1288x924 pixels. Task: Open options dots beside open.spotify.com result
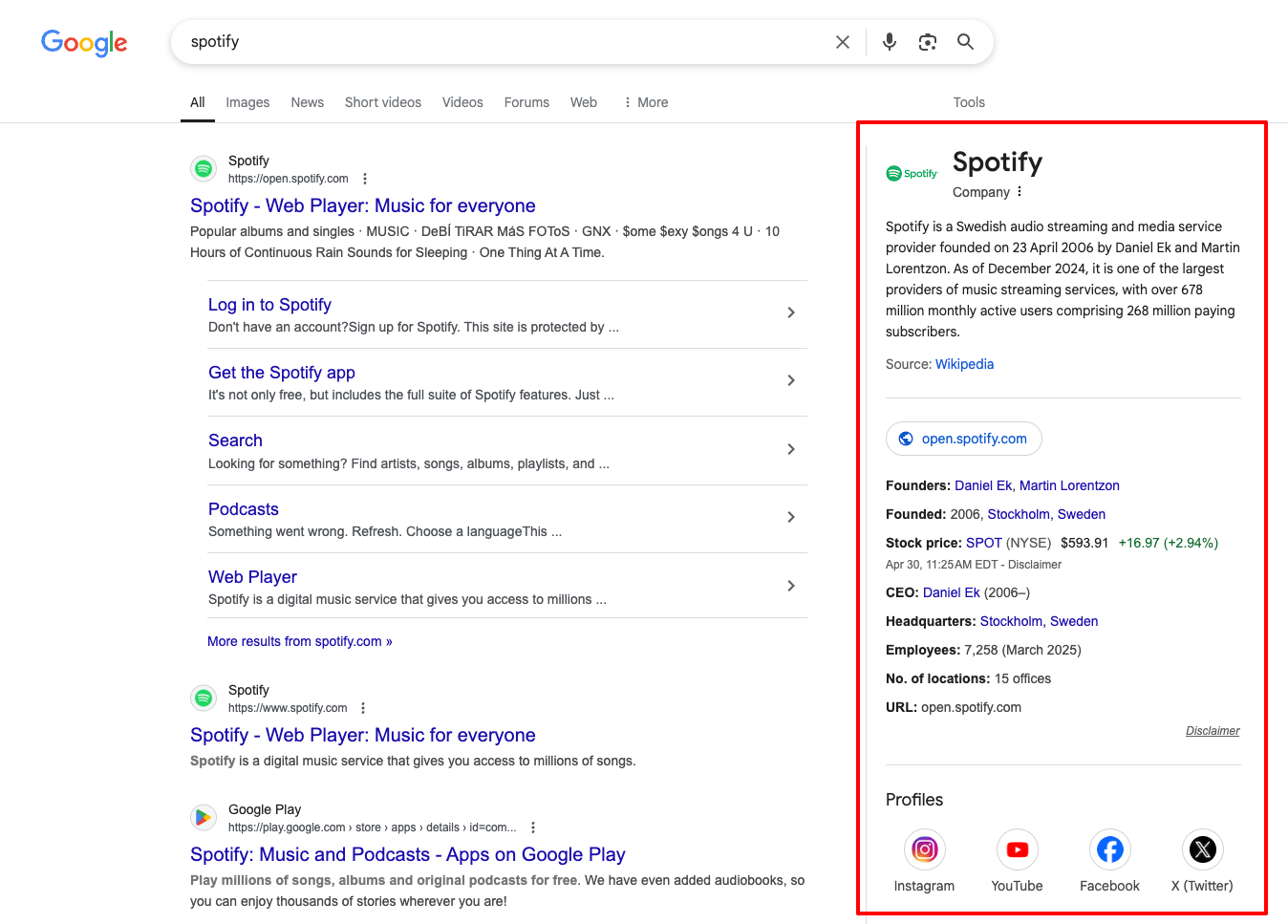coord(365,179)
